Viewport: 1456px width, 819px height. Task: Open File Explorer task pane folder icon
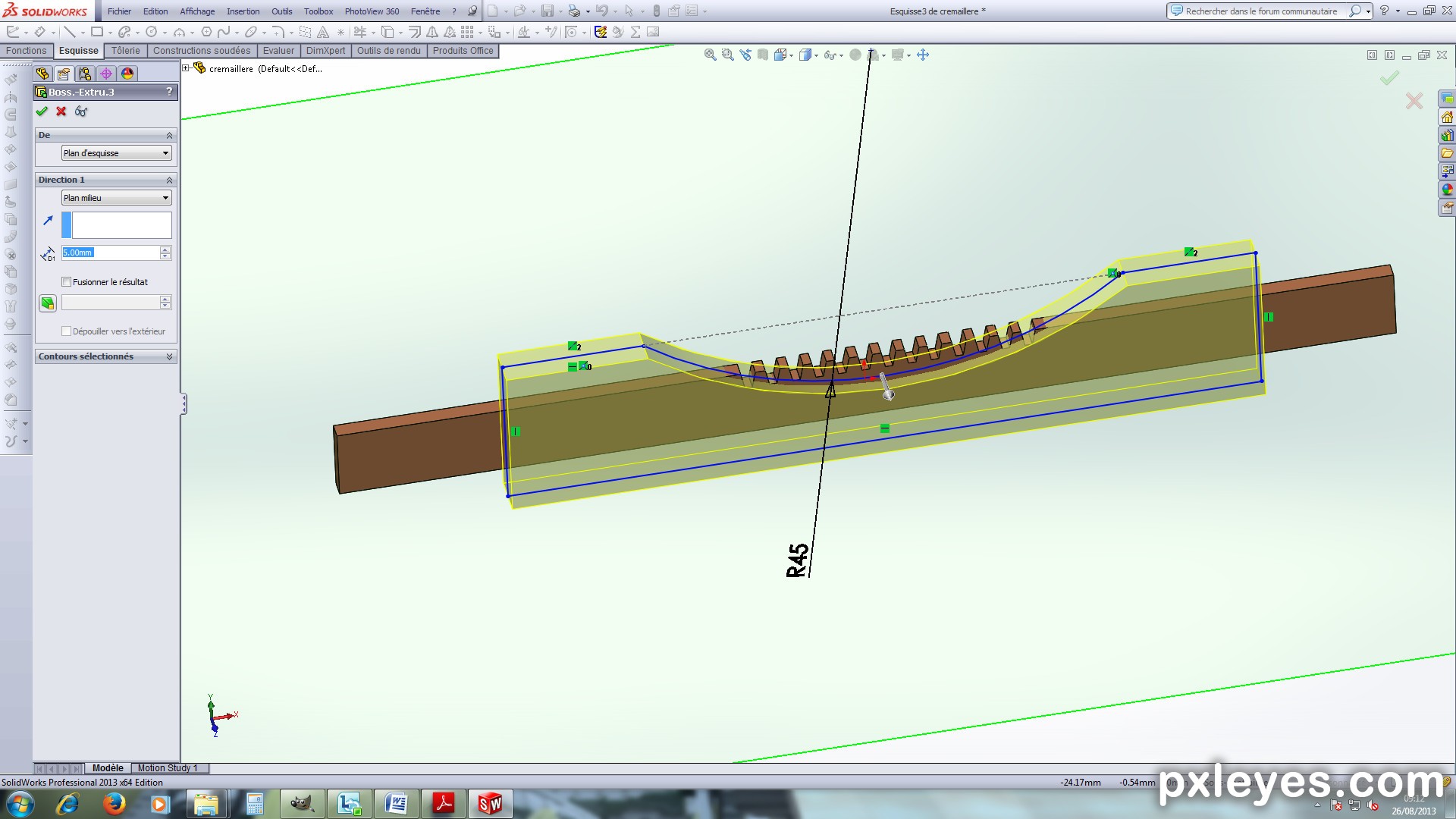tap(1447, 153)
